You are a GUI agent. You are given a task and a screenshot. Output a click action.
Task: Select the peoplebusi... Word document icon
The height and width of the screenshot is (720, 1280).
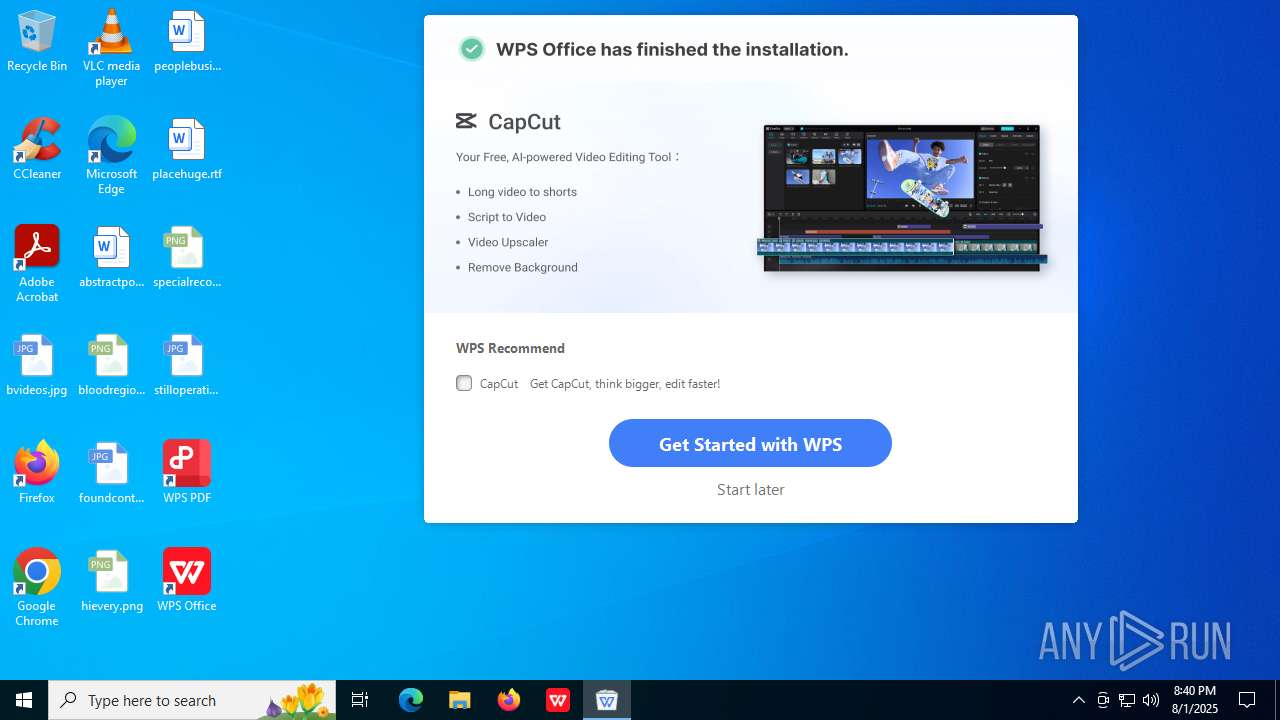tap(187, 41)
